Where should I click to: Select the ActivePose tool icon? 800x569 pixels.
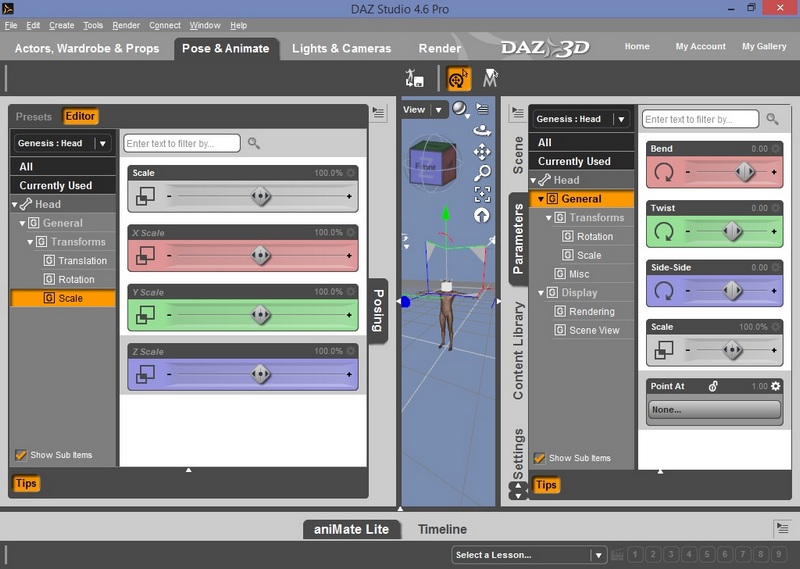point(490,78)
